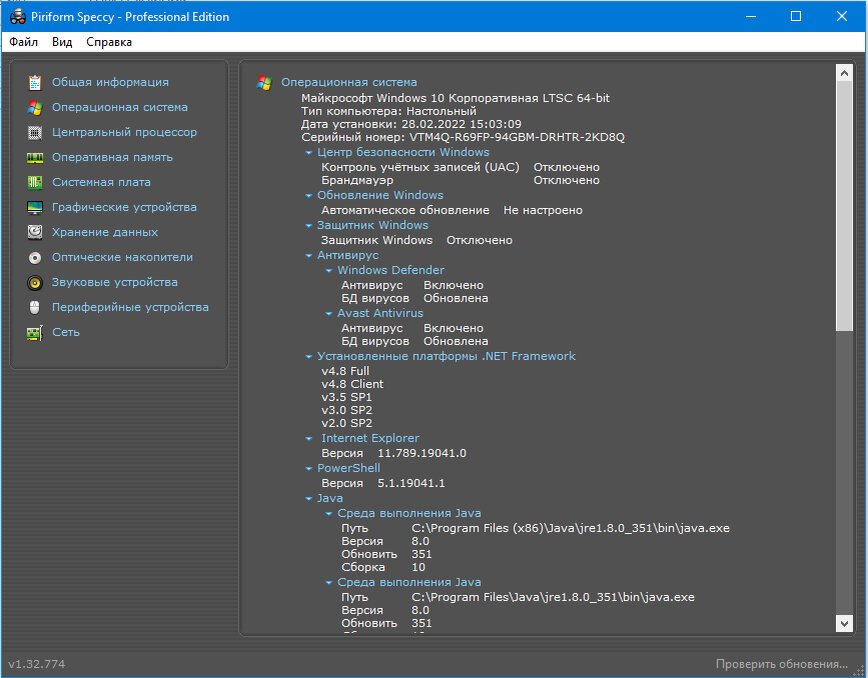Open Графические устройства section
The image size is (868, 678).
click(x=124, y=207)
